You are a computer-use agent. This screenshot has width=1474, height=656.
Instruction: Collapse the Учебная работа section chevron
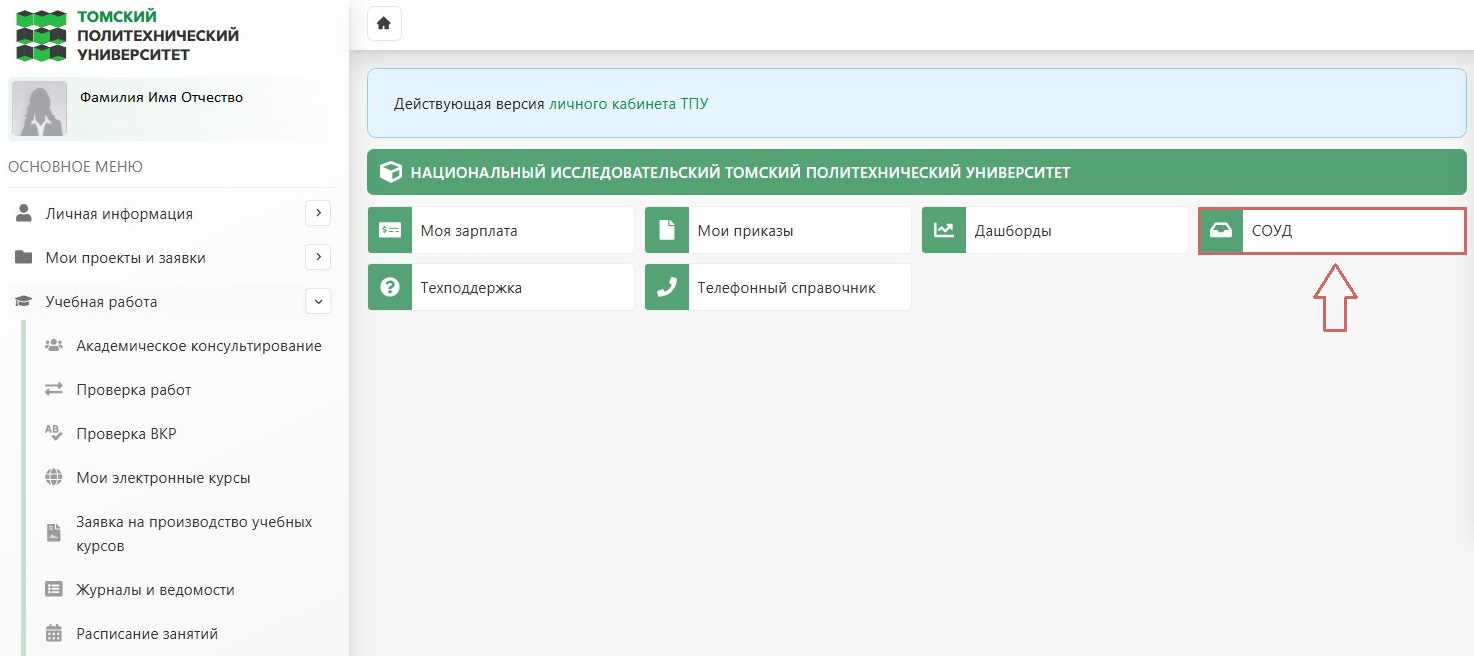click(x=318, y=301)
